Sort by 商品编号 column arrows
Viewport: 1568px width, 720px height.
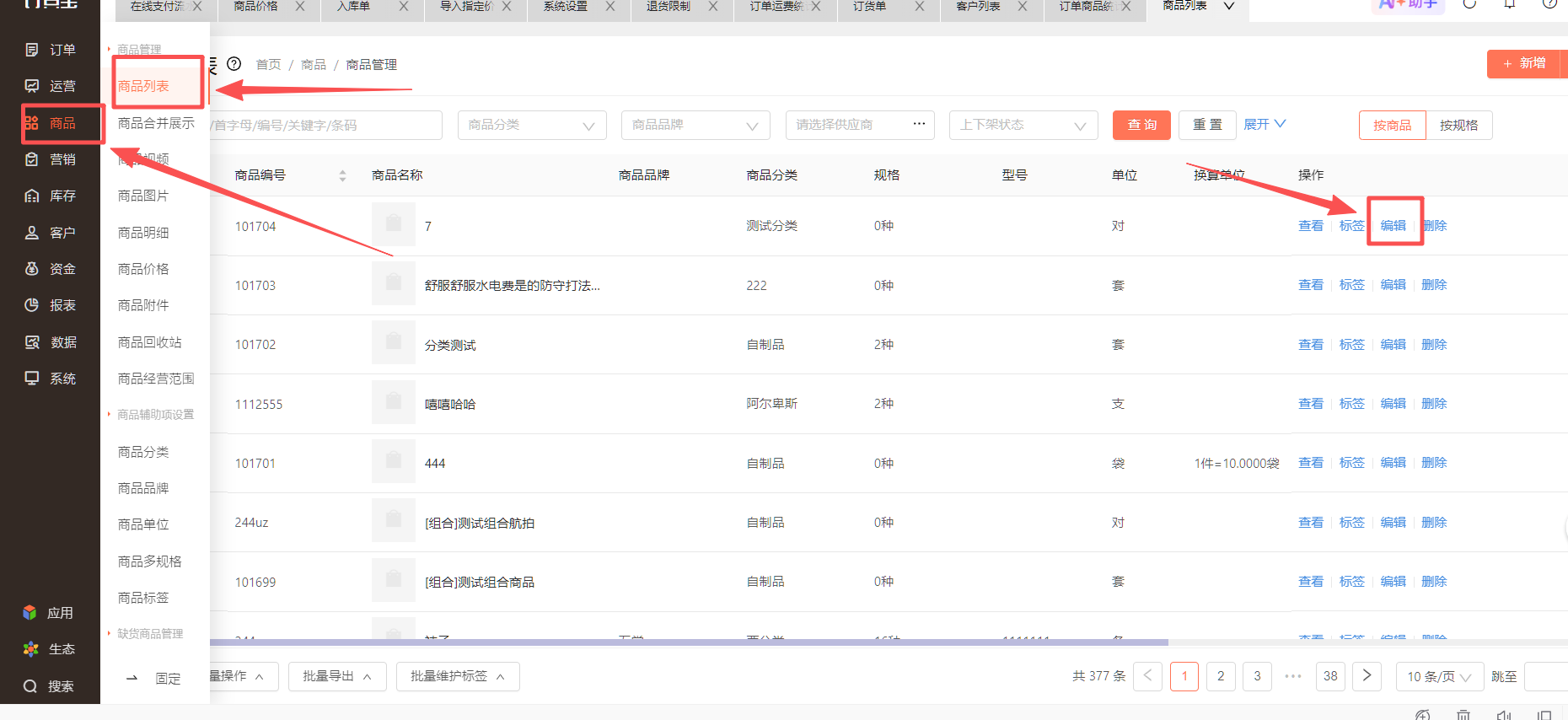(342, 175)
